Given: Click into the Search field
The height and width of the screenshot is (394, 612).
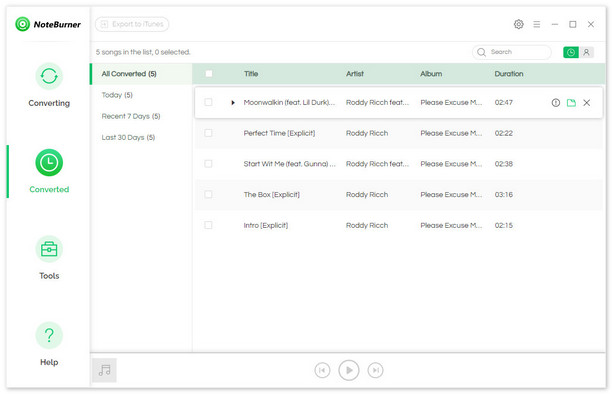Looking at the screenshot, I should (x=511, y=52).
